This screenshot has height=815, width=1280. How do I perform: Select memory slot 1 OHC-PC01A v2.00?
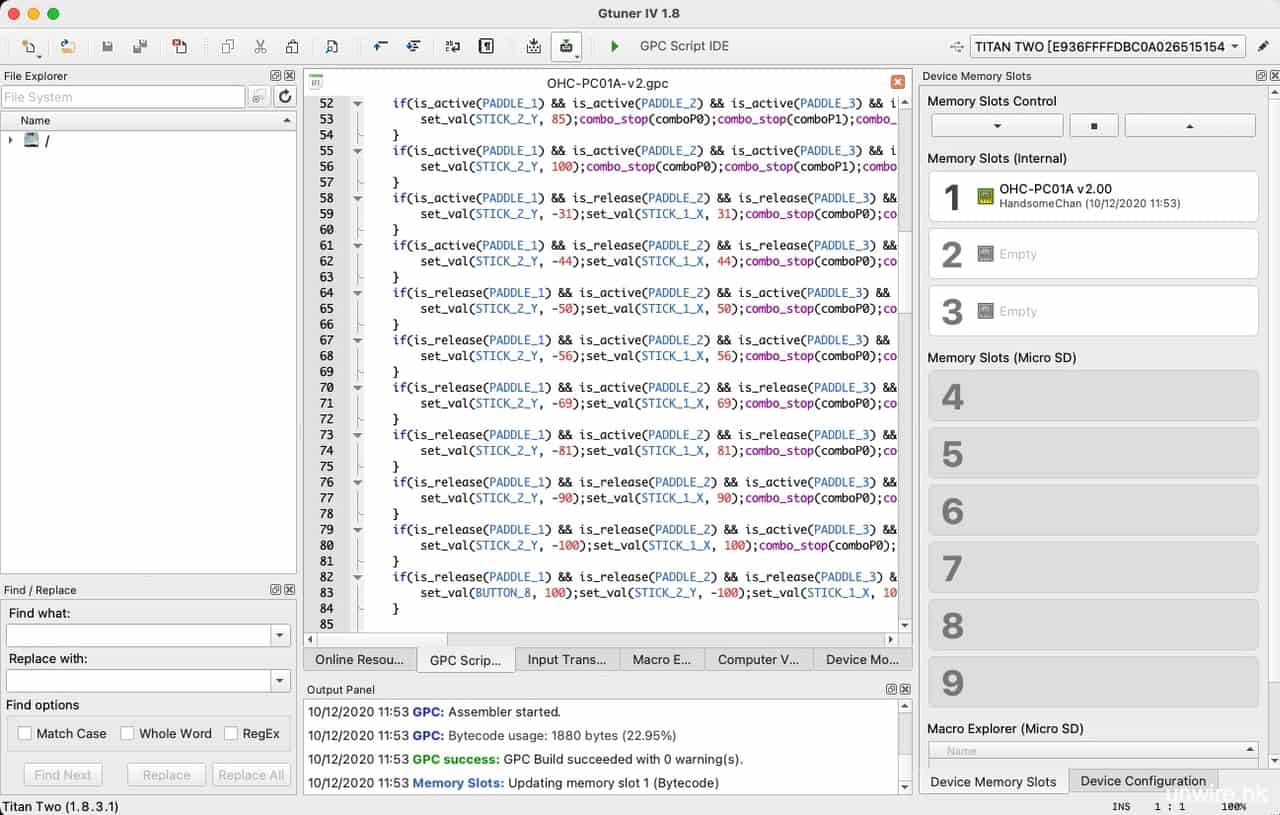(1092, 196)
